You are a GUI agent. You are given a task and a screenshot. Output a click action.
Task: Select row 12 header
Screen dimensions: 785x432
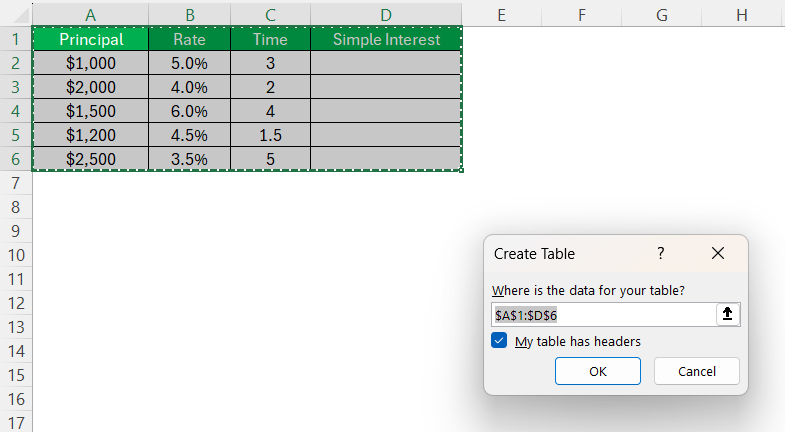pos(16,303)
